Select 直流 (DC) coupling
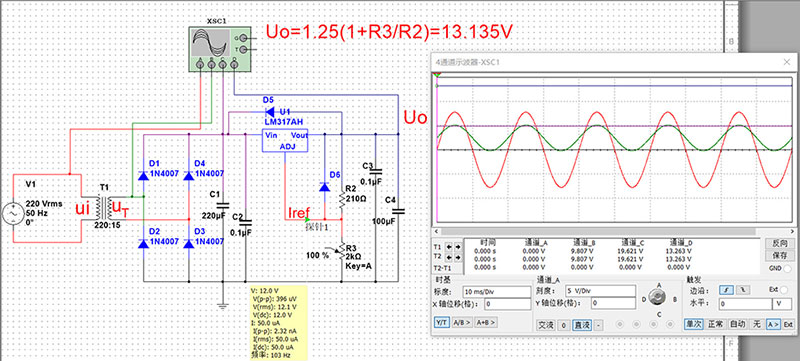 pyautogui.click(x=582, y=325)
